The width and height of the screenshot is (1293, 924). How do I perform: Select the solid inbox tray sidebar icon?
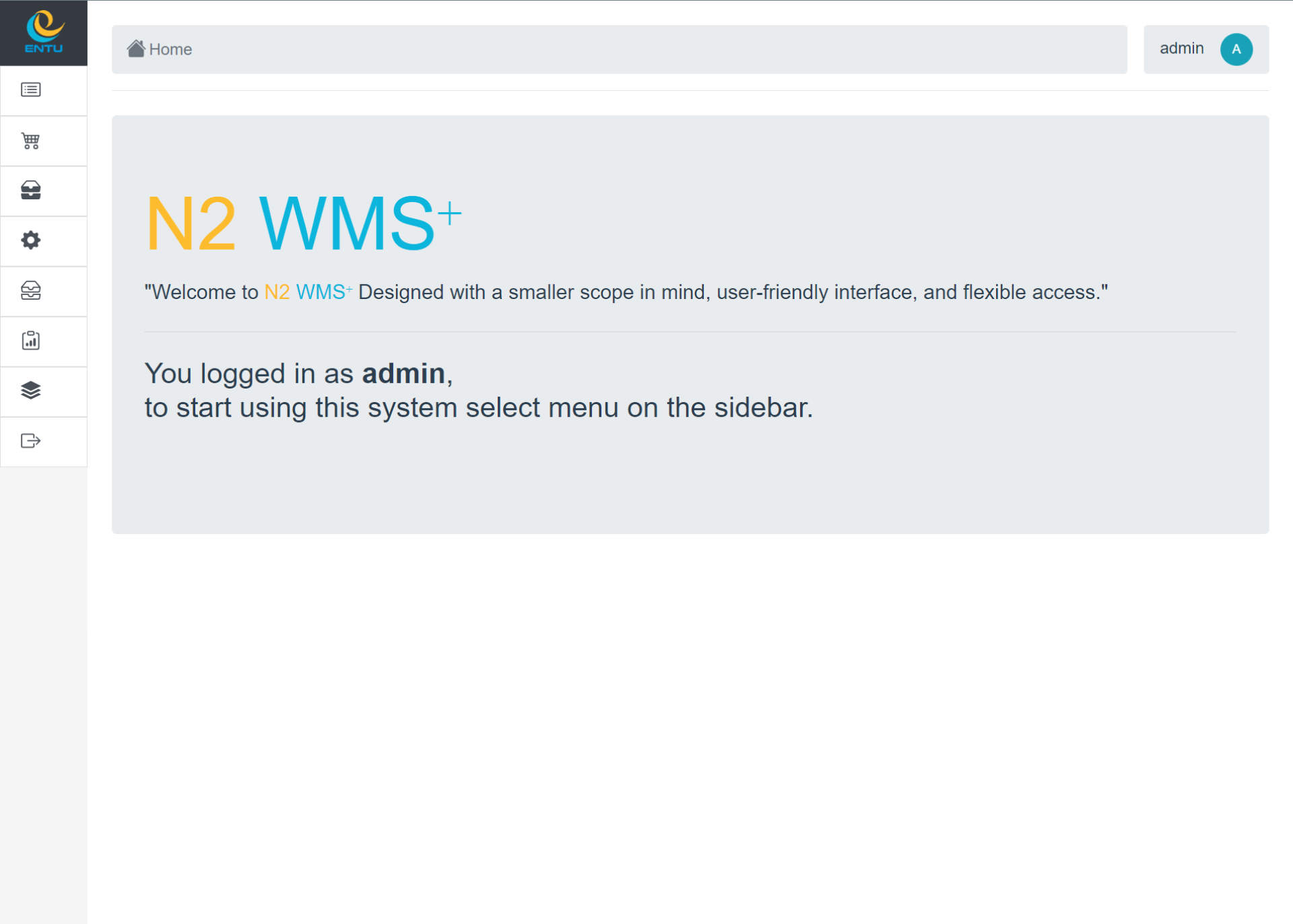pyautogui.click(x=31, y=191)
